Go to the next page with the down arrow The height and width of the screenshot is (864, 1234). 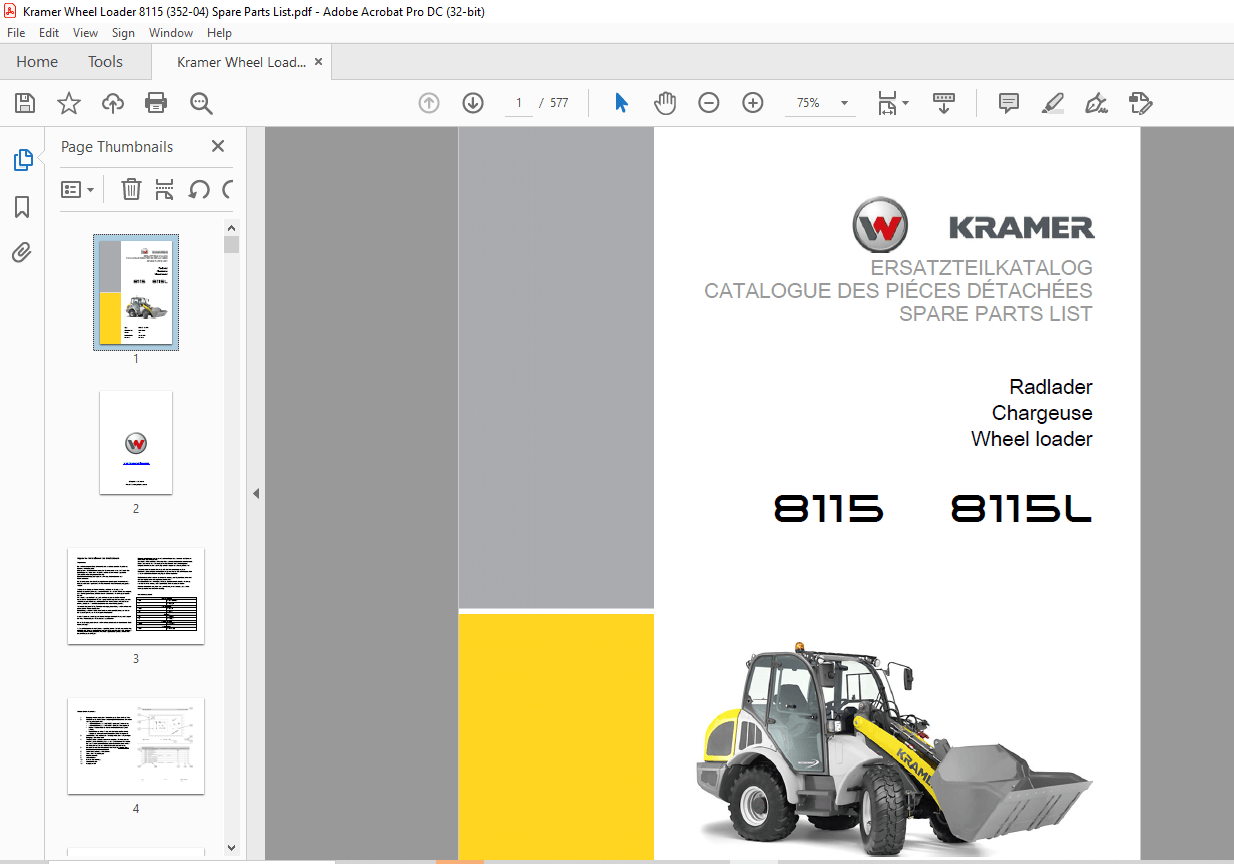point(472,103)
